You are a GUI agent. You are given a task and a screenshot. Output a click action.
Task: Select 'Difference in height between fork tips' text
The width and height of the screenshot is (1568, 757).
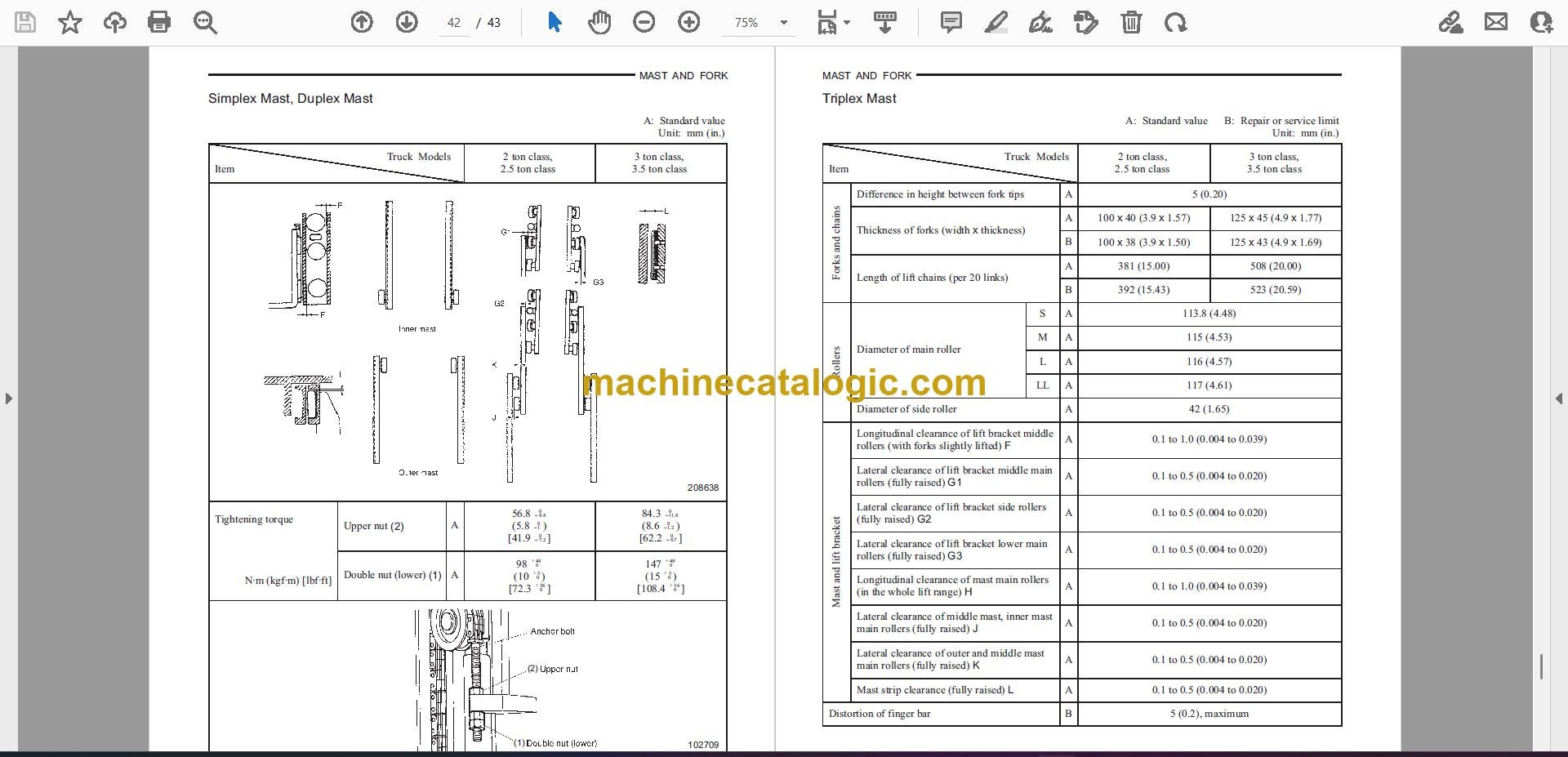940,194
